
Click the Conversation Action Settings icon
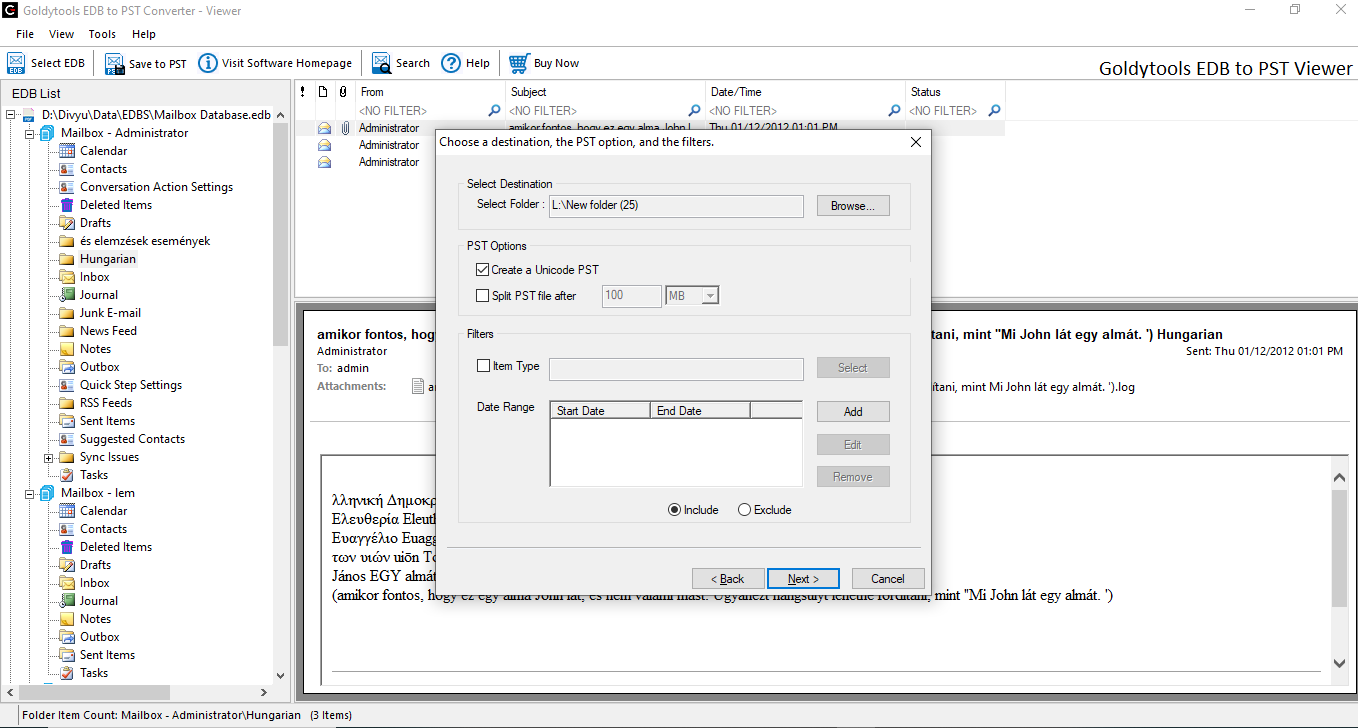(67, 187)
